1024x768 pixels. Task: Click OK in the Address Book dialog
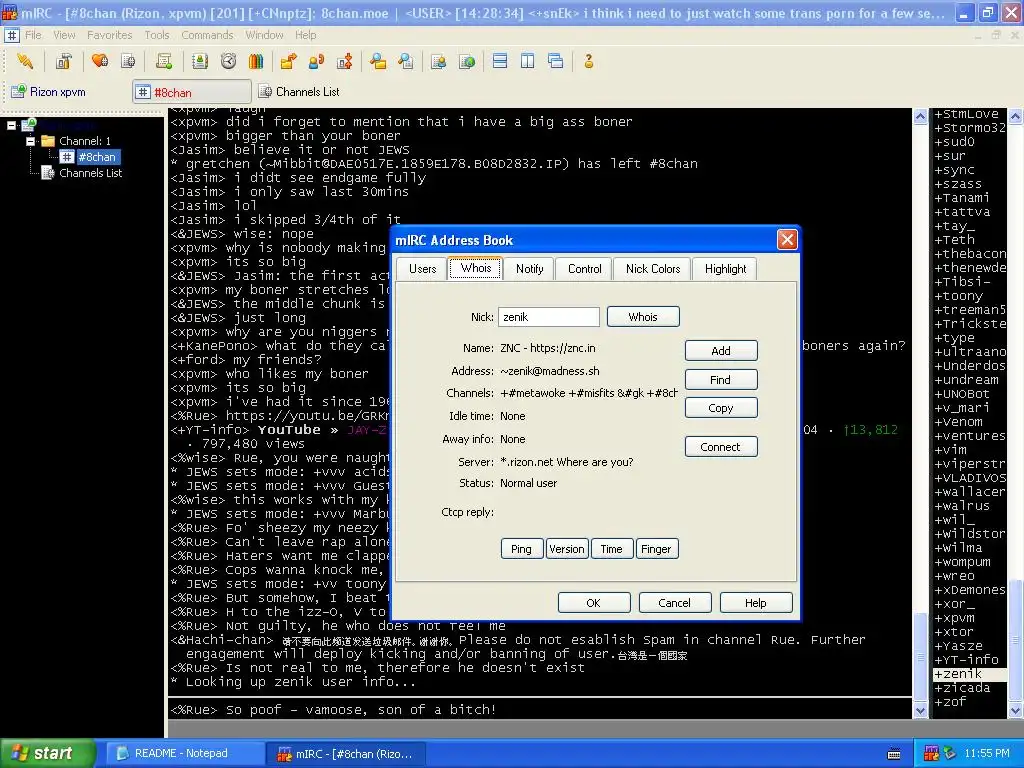click(x=594, y=603)
